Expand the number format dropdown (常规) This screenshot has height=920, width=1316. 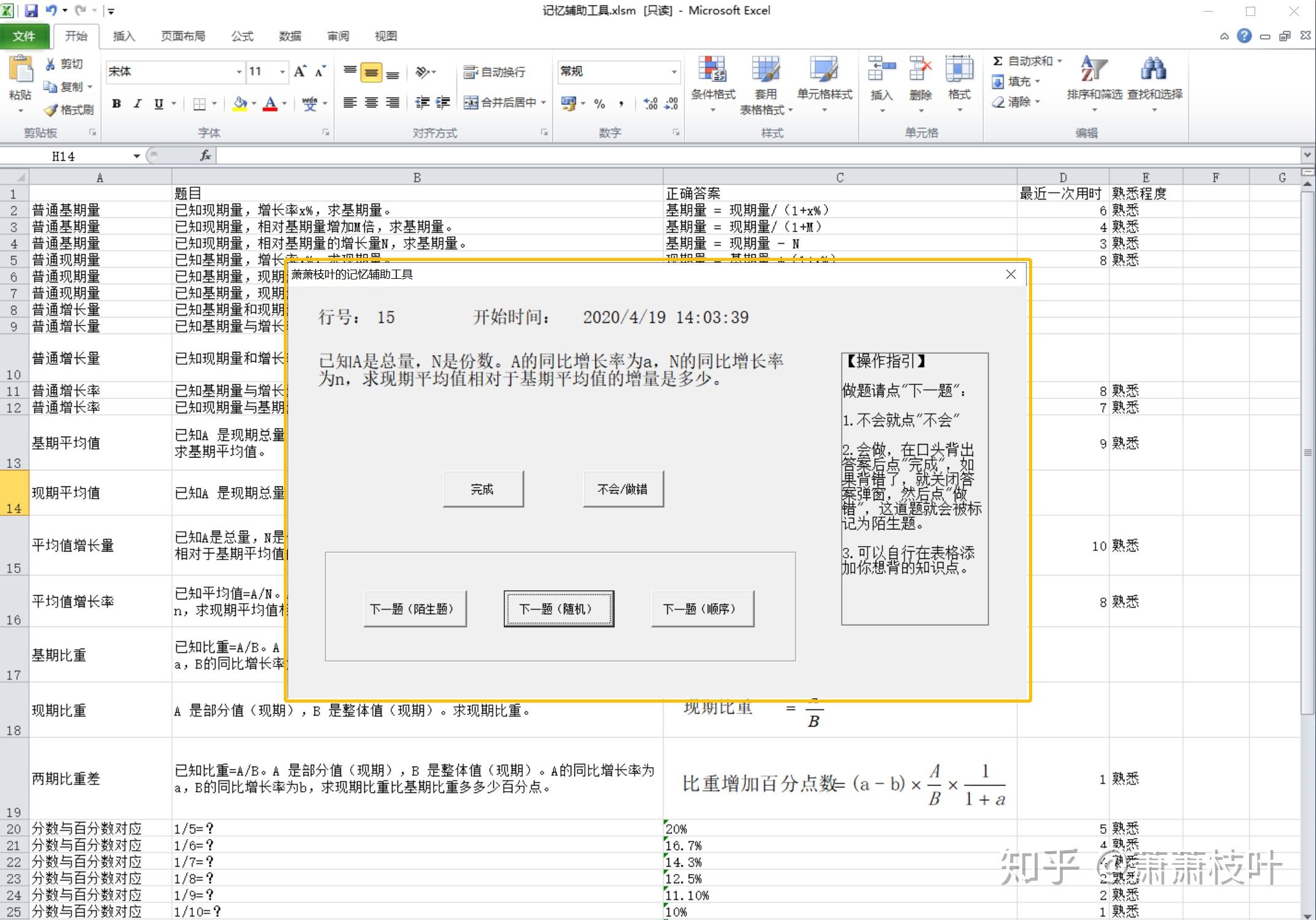pos(674,72)
